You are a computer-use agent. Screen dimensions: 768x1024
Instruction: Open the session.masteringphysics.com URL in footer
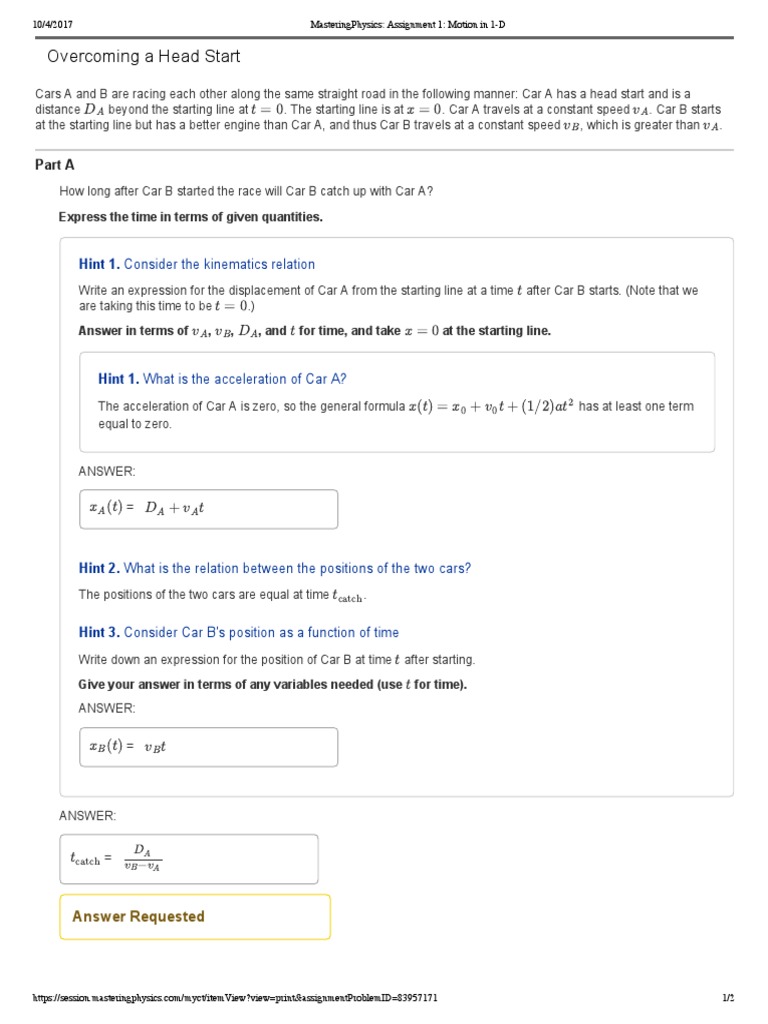(x=235, y=998)
